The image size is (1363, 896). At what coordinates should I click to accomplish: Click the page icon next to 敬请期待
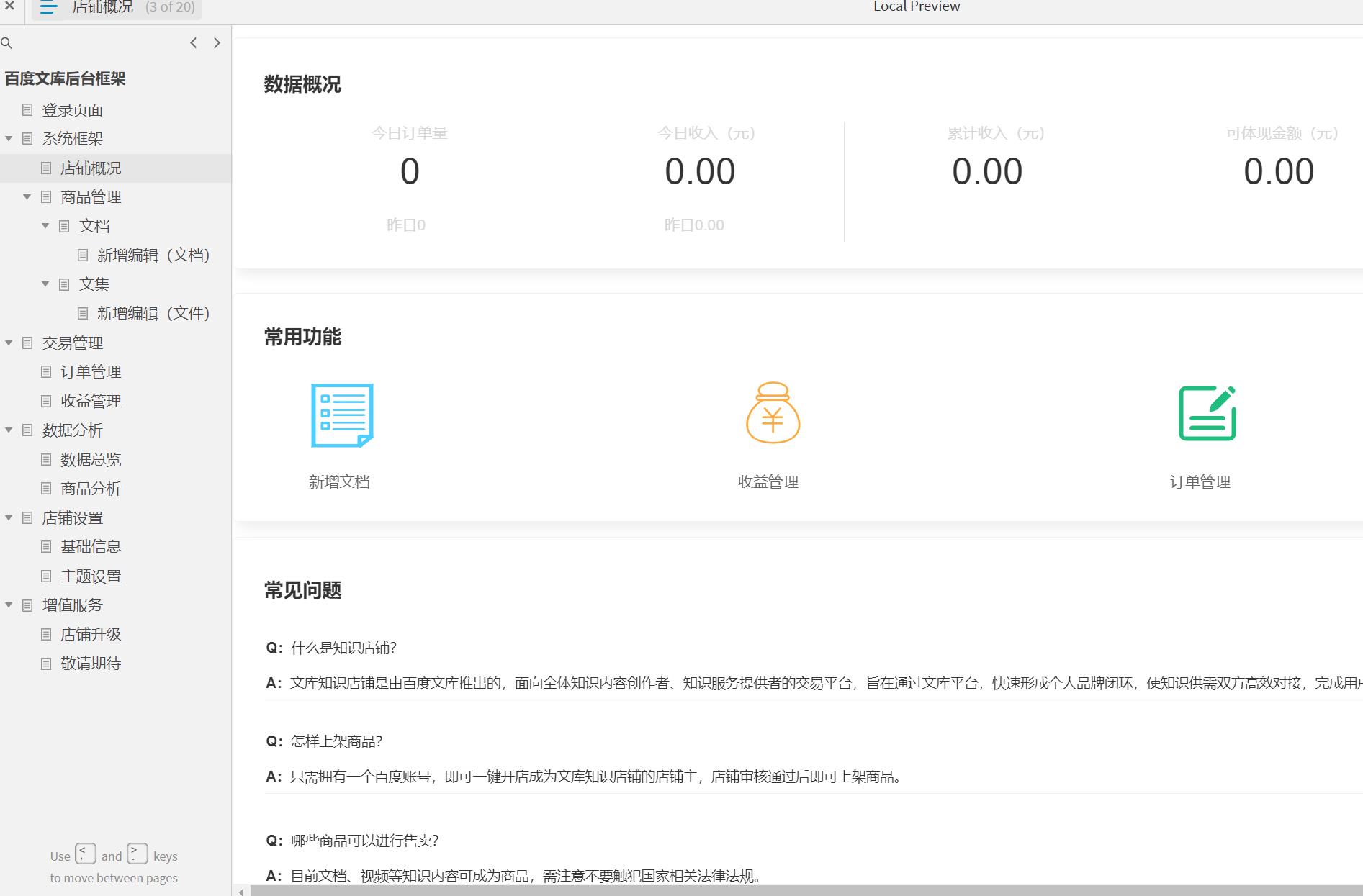coord(46,663)
